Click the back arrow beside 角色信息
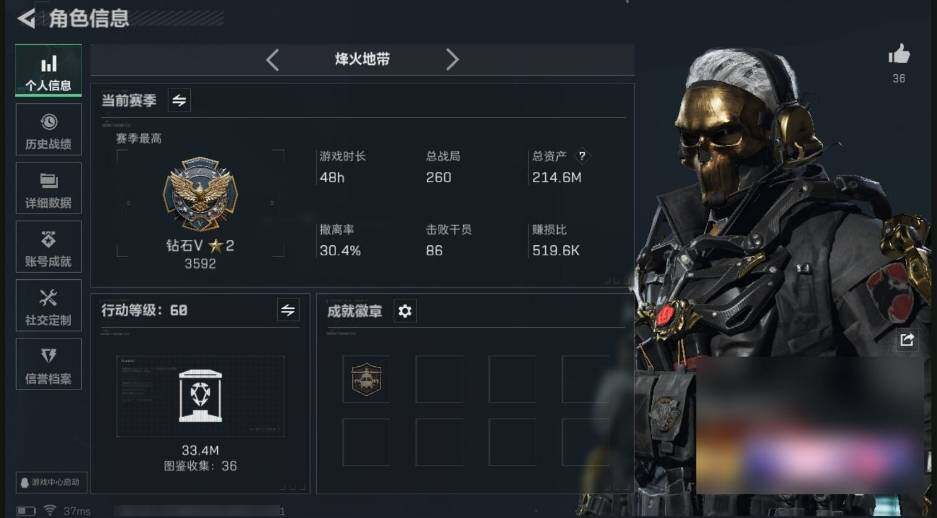 [26, 19]
